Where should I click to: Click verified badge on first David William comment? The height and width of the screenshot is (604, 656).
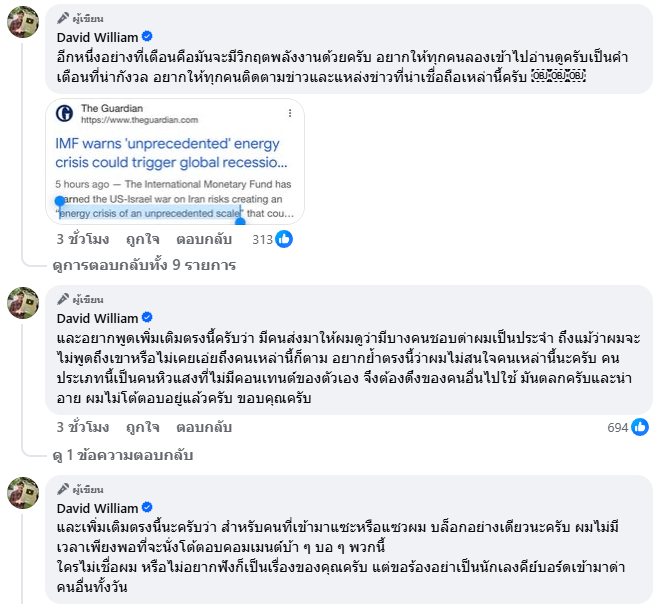pyautogui.click(x=146, y=37)
